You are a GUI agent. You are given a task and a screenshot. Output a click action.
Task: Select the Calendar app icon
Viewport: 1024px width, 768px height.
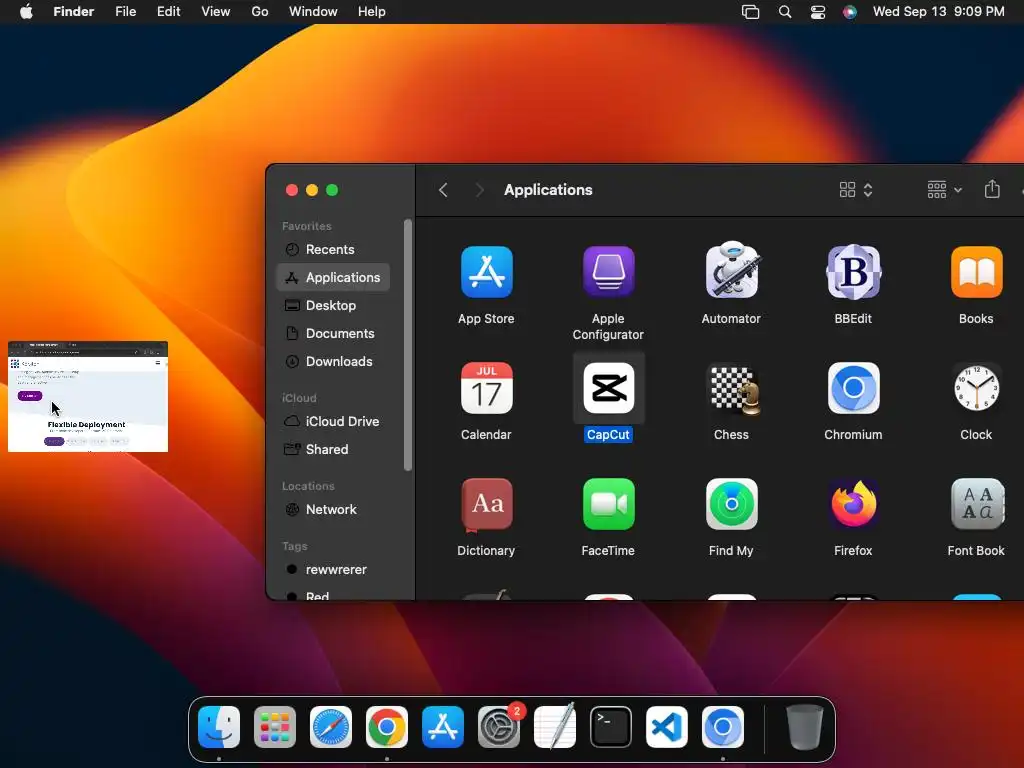(487, 388)
